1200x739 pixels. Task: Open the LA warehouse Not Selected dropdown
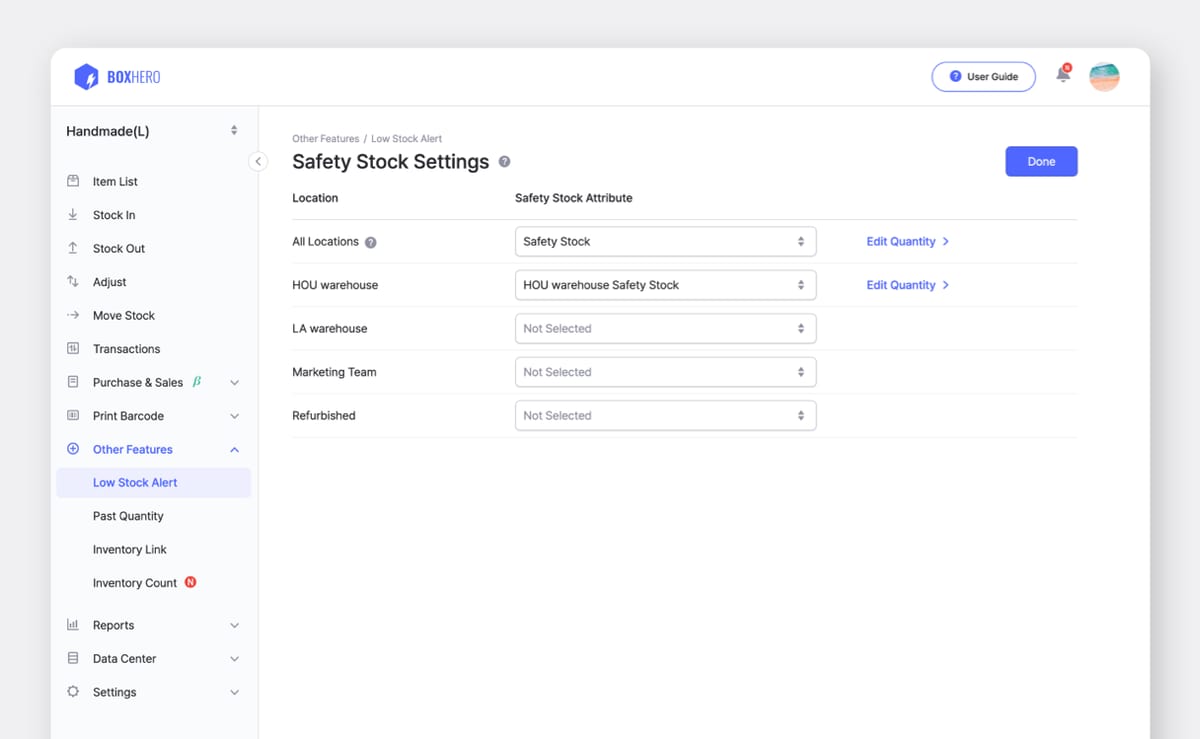pos(665,328)
